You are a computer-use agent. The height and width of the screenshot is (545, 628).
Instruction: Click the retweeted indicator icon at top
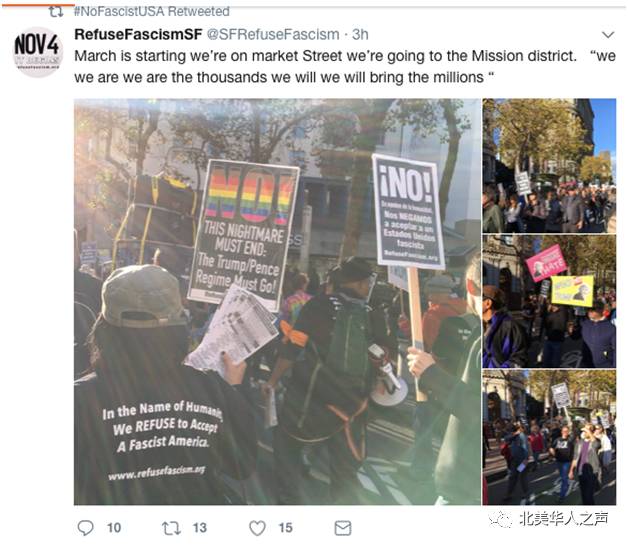coord(56,12)
